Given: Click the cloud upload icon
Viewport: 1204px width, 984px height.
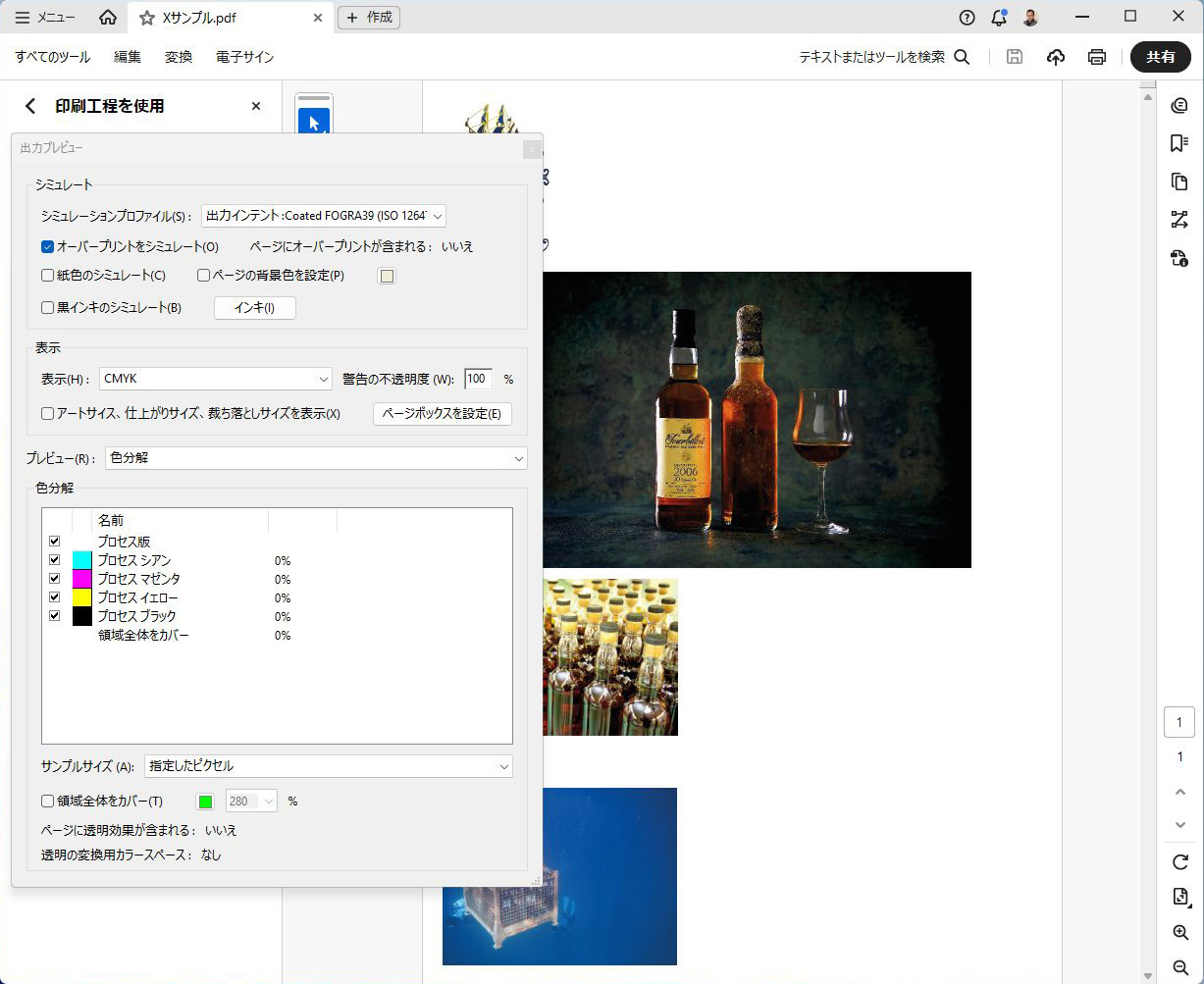Looking at the screenshot, I should [x=1056, y=57].
